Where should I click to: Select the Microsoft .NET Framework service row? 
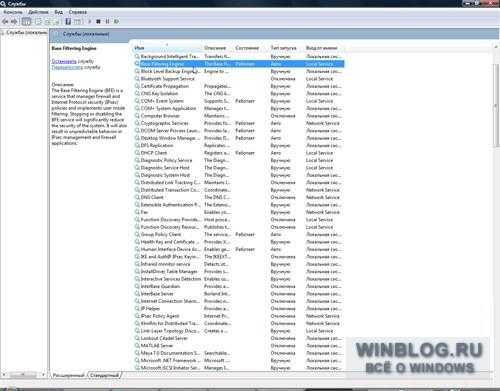pos(239,360)
